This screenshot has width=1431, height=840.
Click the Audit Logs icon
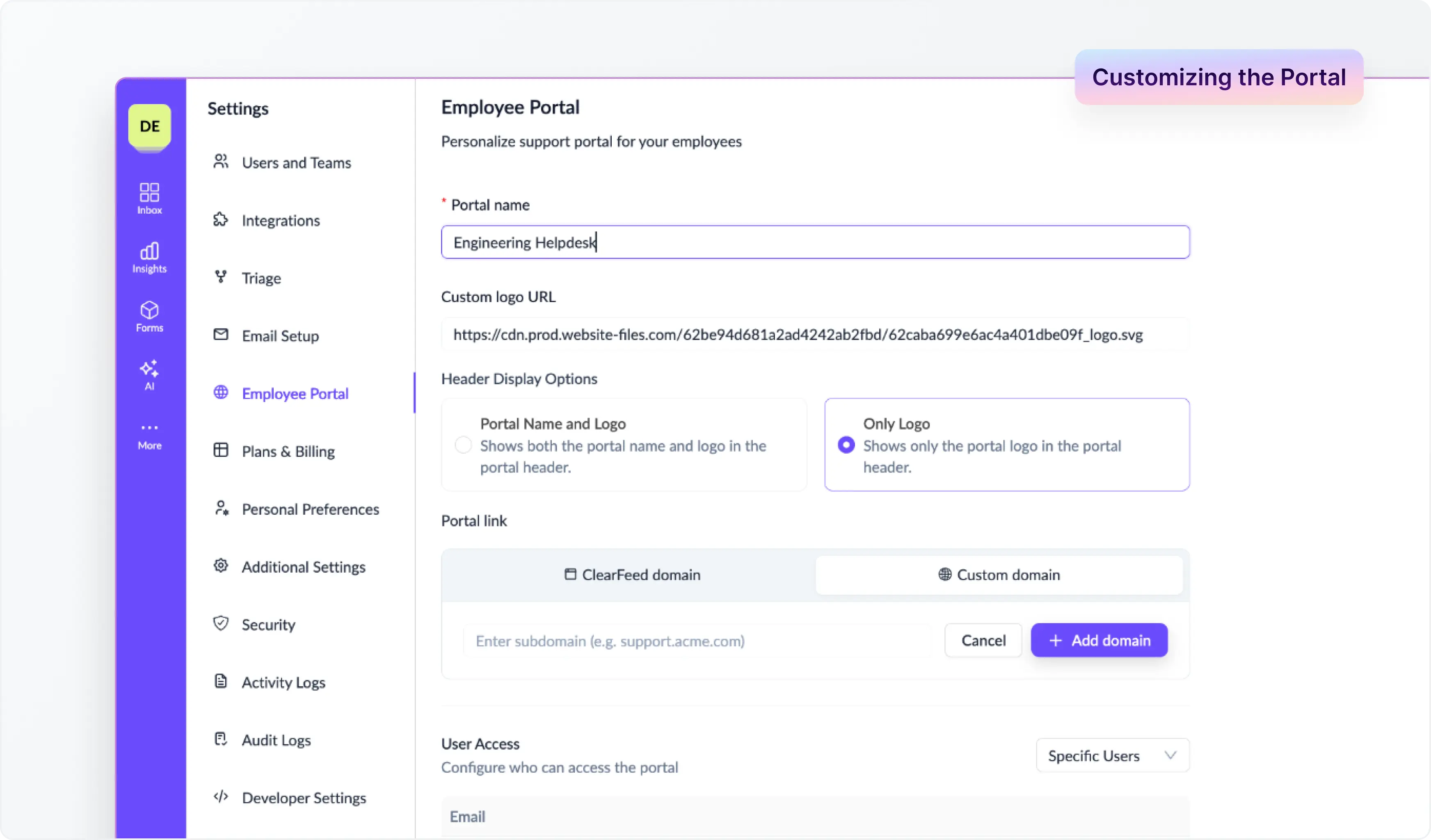click(221, 739)
